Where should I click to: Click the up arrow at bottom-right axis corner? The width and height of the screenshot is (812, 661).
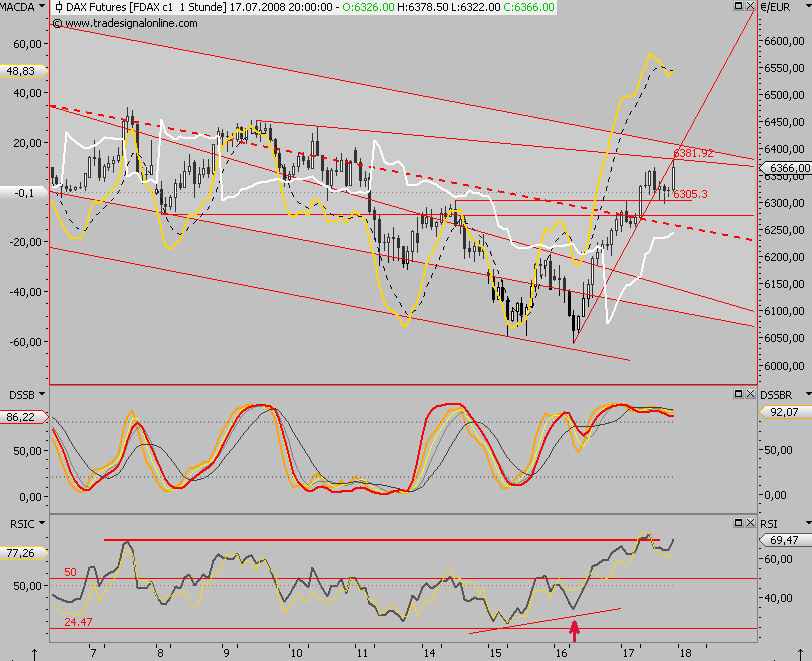[802, 654]
